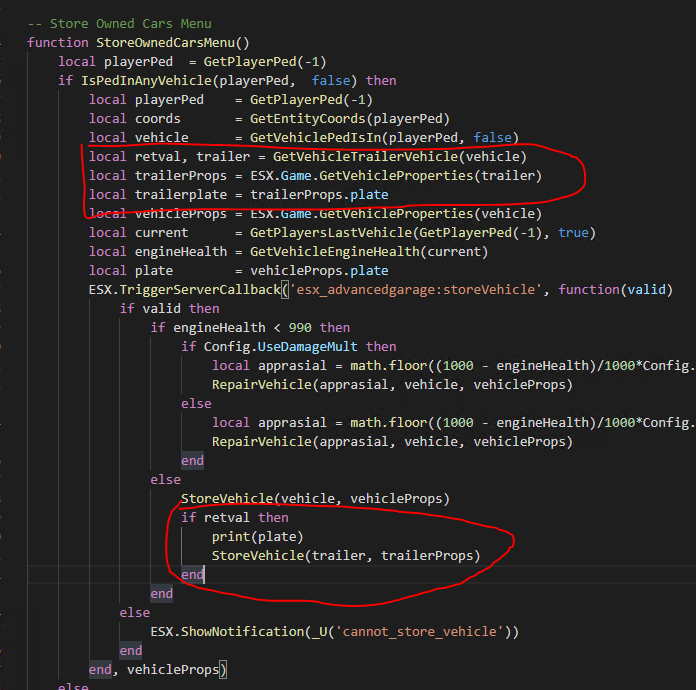Click the 'true' argument of GetPlayersLastVehicle
This screenshot has width=696, height=690.
click(x=573, y=233)
